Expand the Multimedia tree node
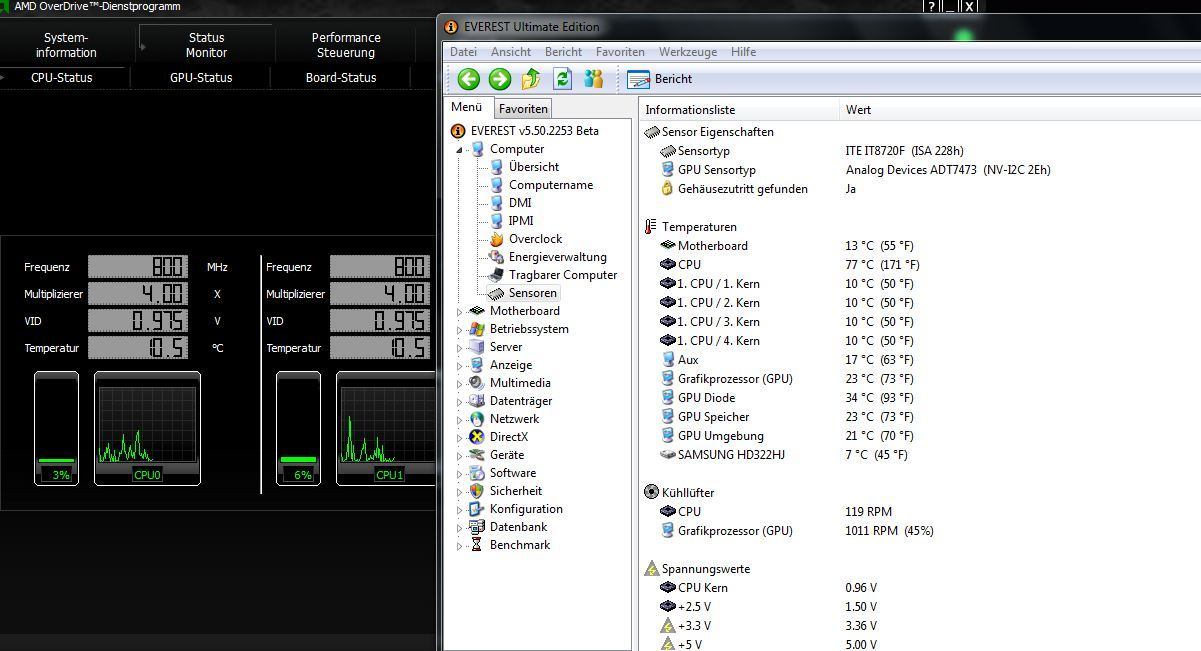The width and height of the screenshot is (1201, 651). (460, 384)
